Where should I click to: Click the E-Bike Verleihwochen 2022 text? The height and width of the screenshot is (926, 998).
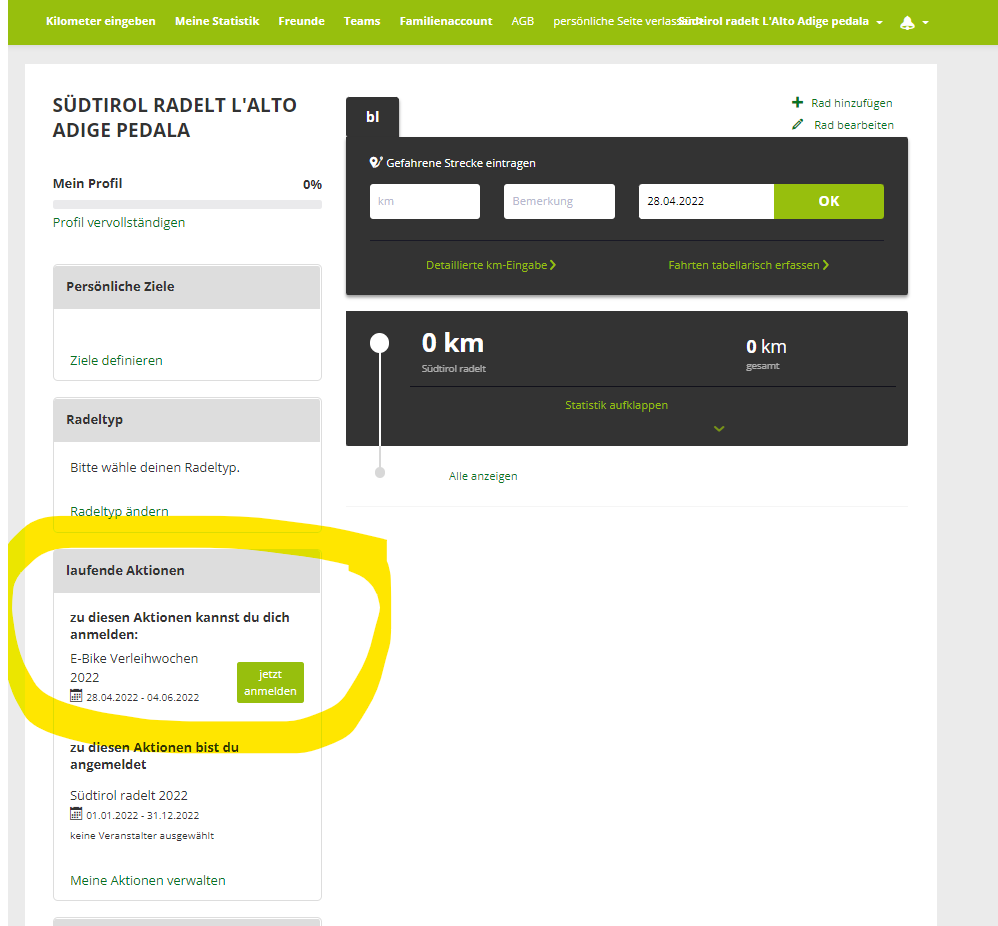[x=134, y=668]
